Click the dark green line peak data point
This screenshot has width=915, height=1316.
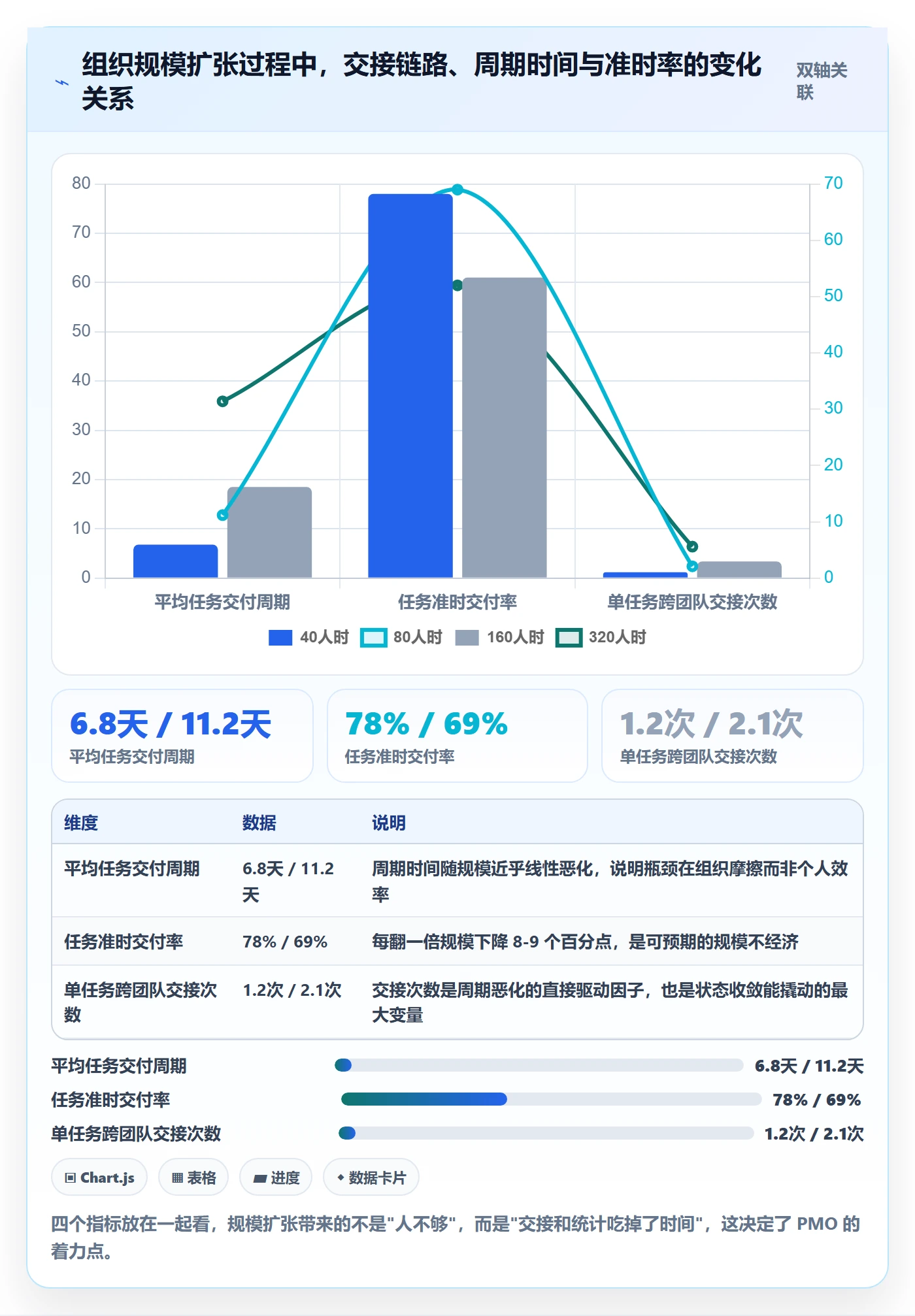coord(457,286)
